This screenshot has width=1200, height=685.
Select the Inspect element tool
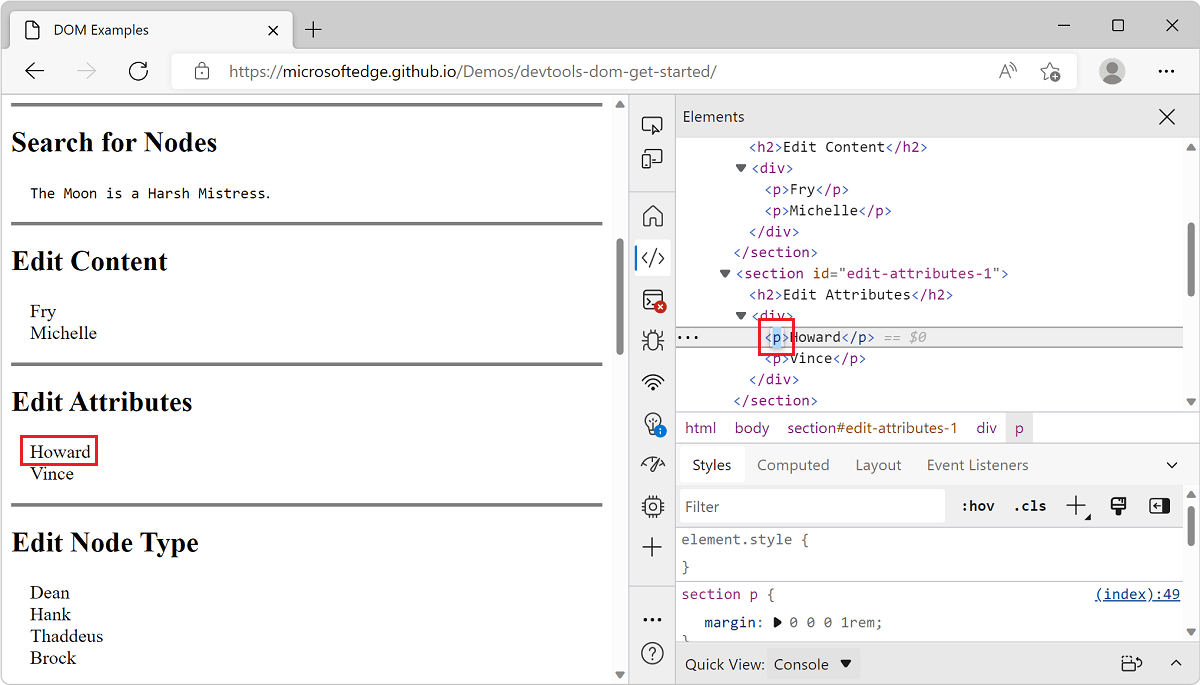[x=652, y=124]
